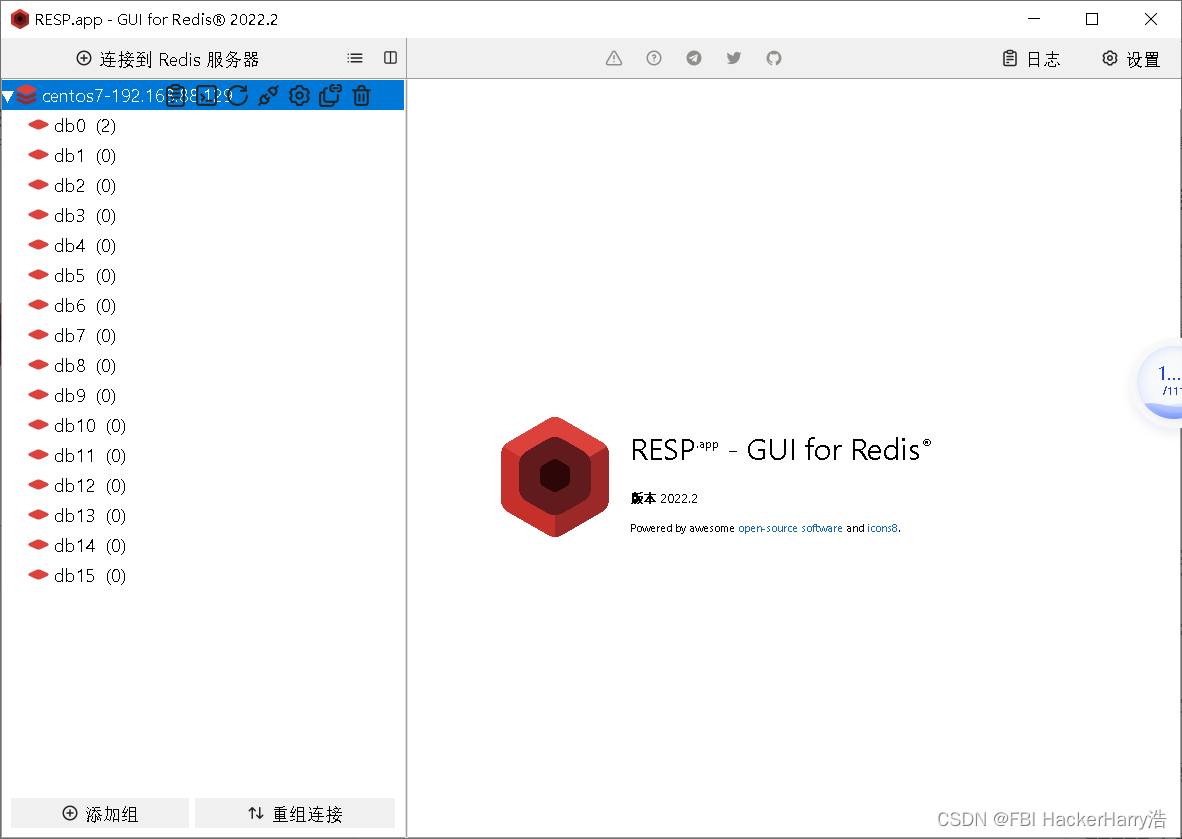Screen dimensions: 1182x839
Task: Click the 重组连接 button
Action: [x=294, y=813]
